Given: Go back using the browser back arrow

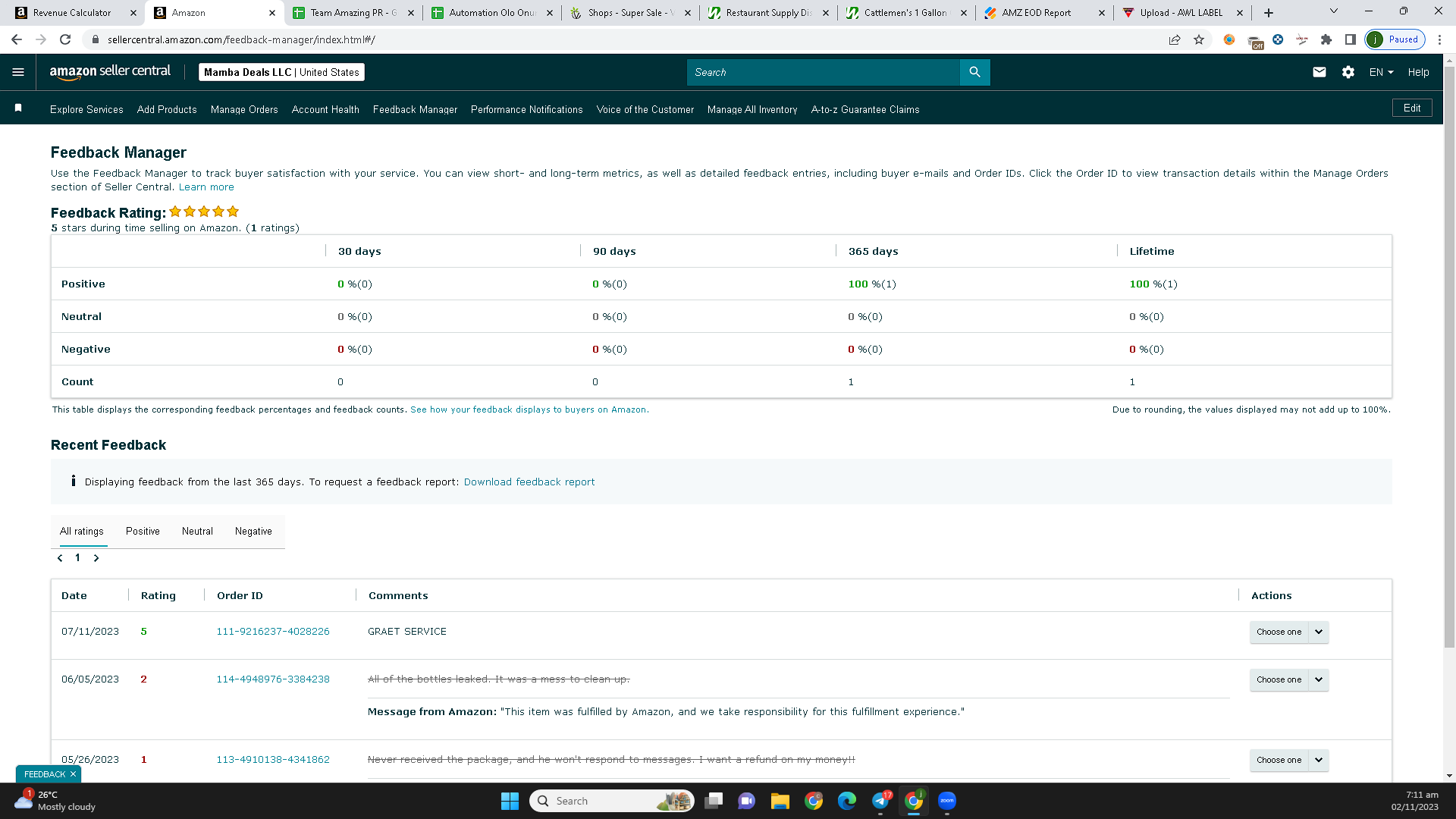Looking at the screenshot, I should (x=17, y=39).
